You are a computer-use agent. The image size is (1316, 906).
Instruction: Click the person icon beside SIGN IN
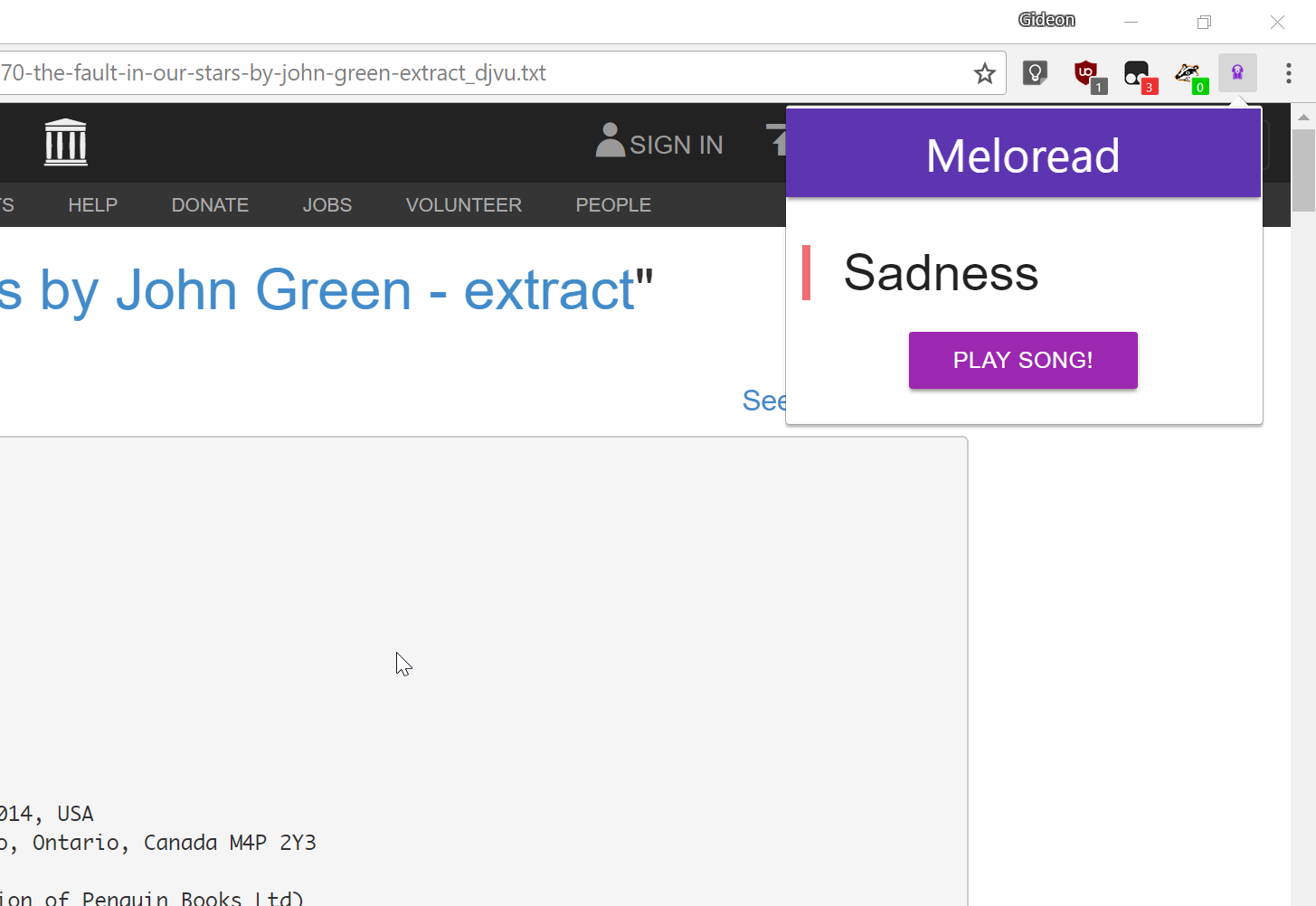pyautogui.click(x=611, y=140)
